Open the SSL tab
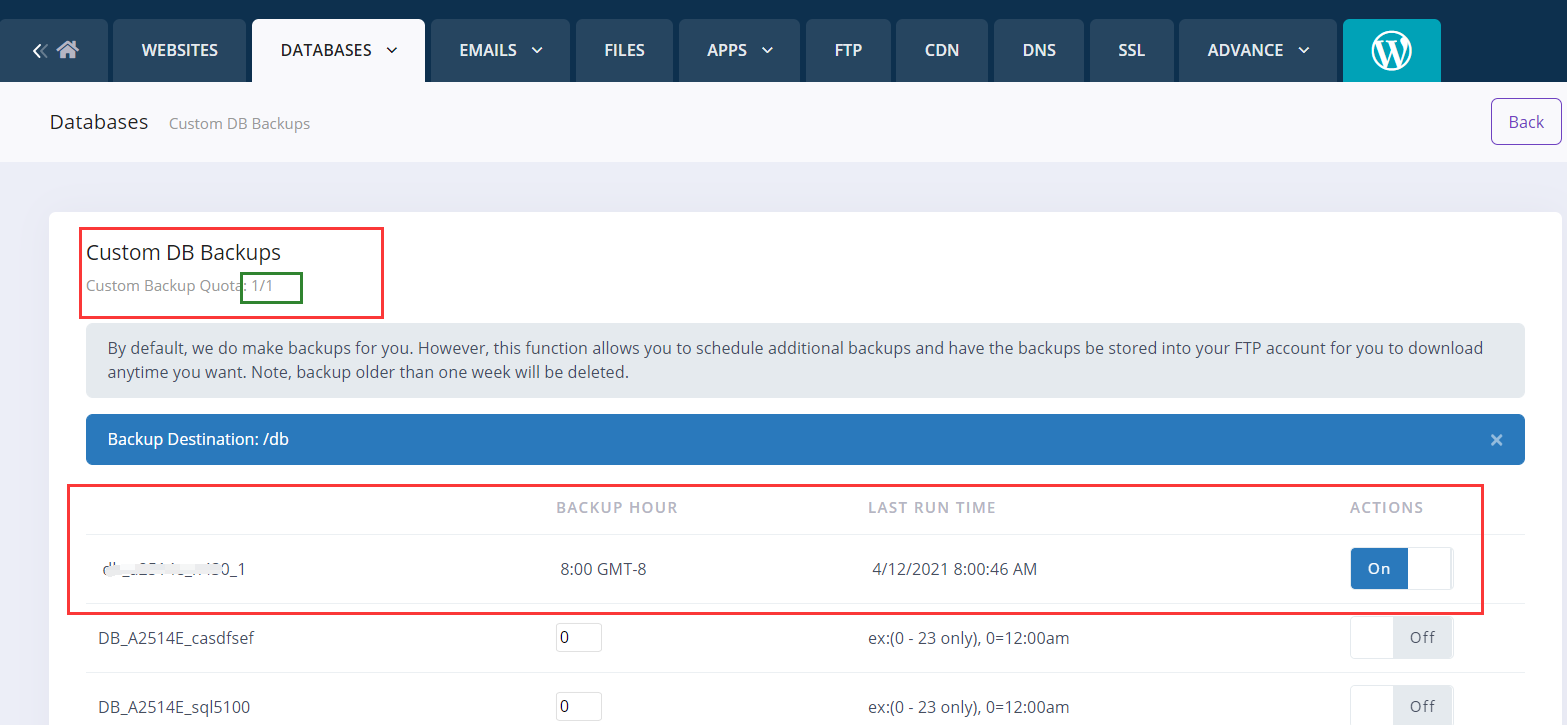Screen dimensions: 1567x725 [1131, 50]
